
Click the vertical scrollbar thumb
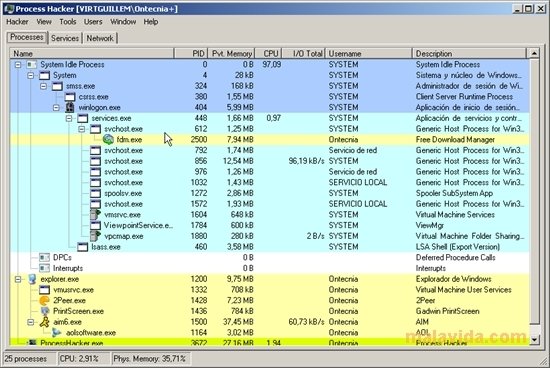pyautogui.click(x=534, y=192)
